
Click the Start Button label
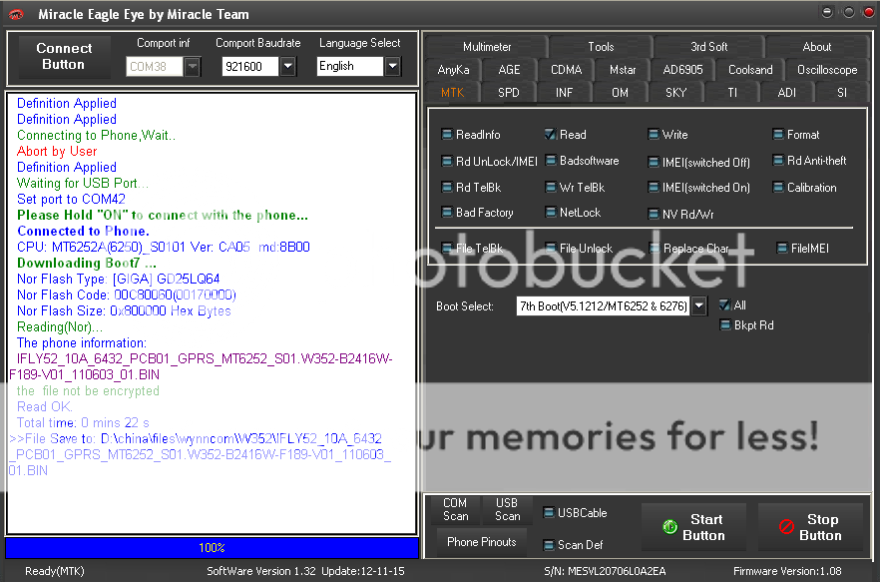pyautogui.click(x=704, y=527)
